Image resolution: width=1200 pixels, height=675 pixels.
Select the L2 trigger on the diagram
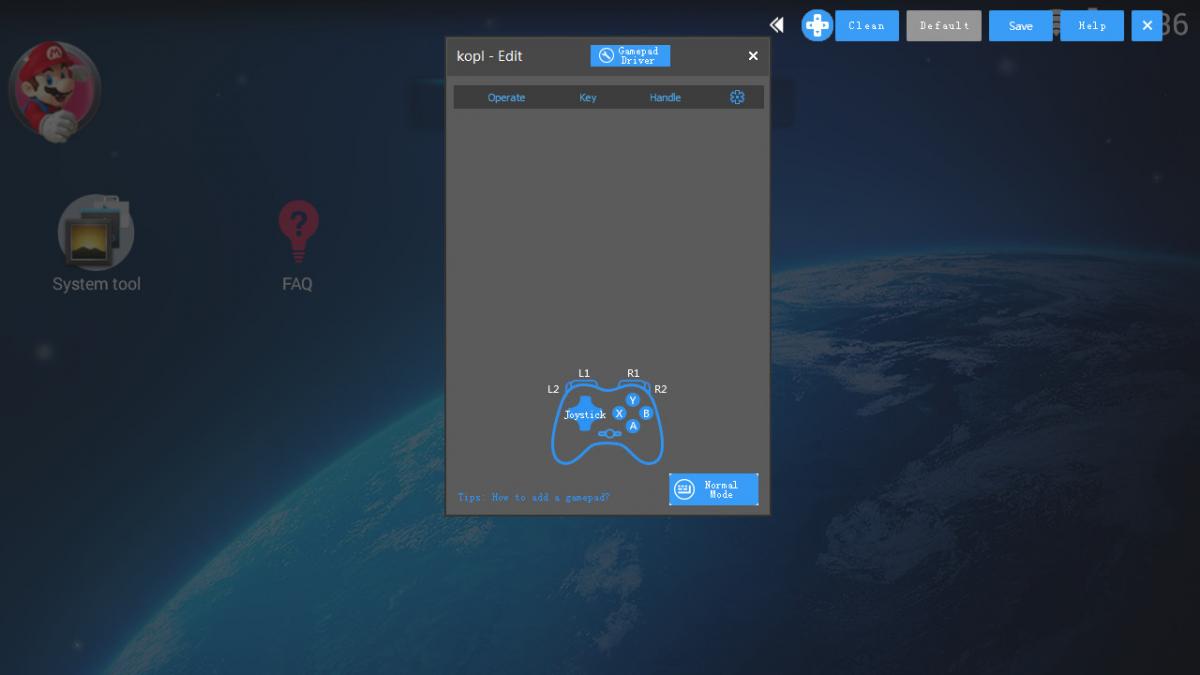pos(551,389)
